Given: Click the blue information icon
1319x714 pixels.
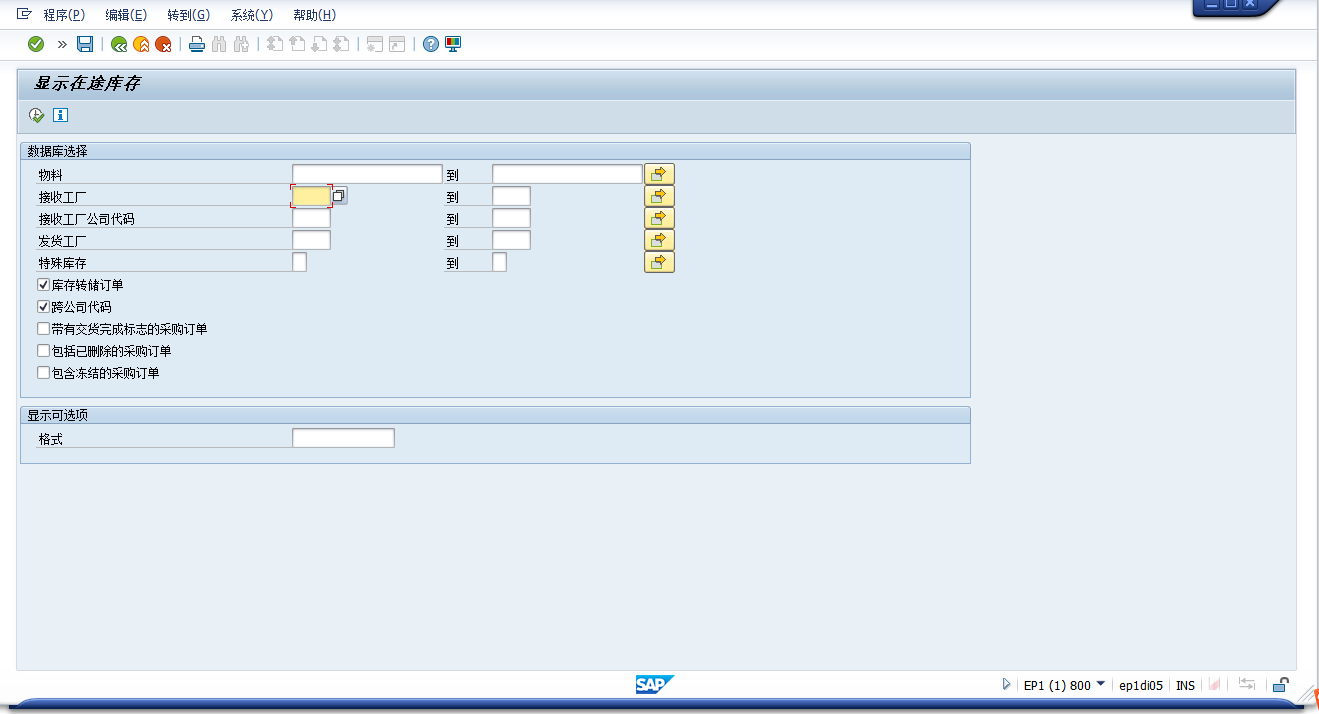Looking at the screenshot, I should (60, 115).
